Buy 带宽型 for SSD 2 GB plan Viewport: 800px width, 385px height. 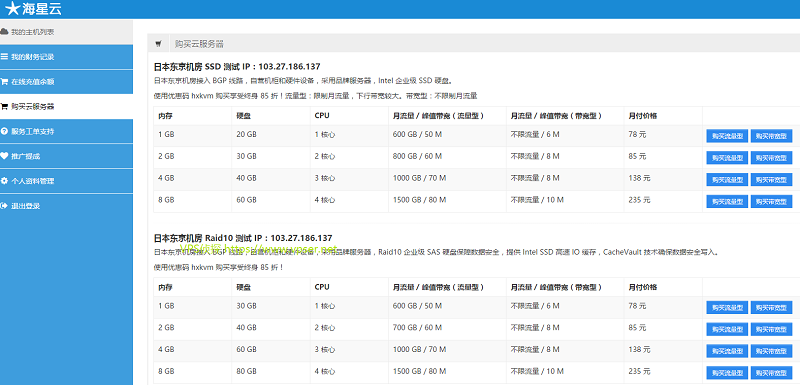click(771, 158)
